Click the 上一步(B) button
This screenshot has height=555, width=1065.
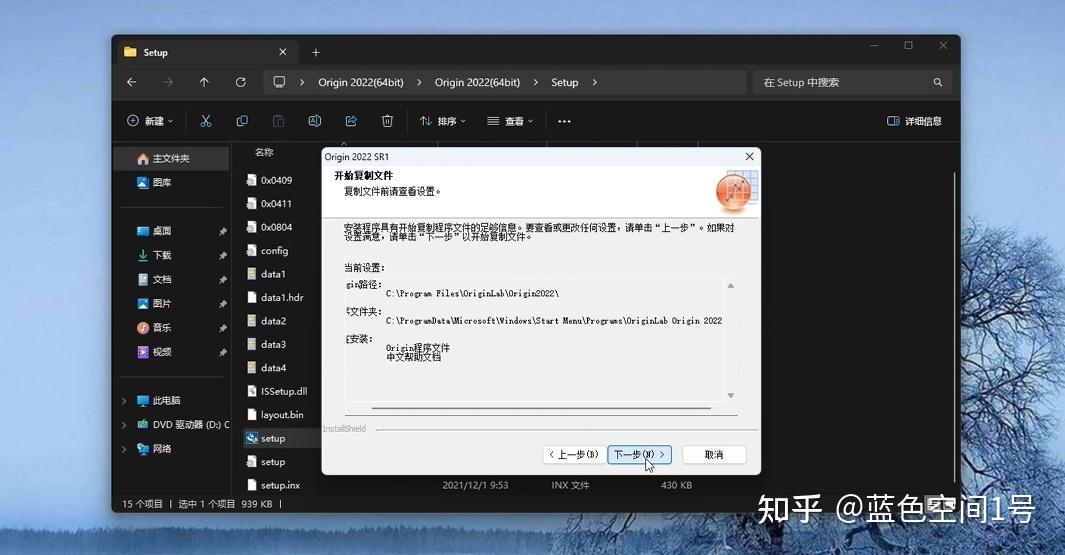tap(574, 454)
